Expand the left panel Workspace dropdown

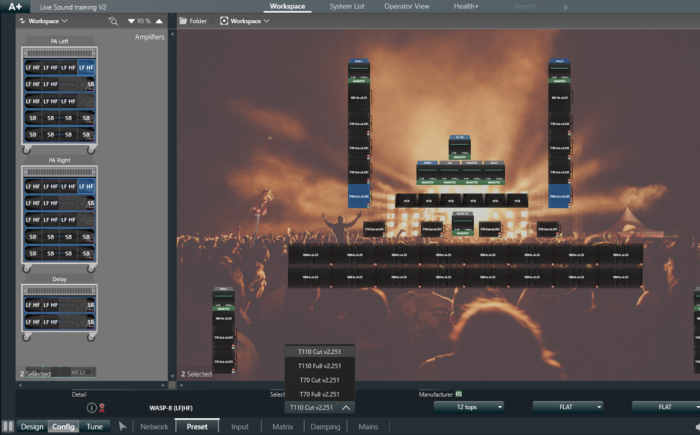point(45,20)
